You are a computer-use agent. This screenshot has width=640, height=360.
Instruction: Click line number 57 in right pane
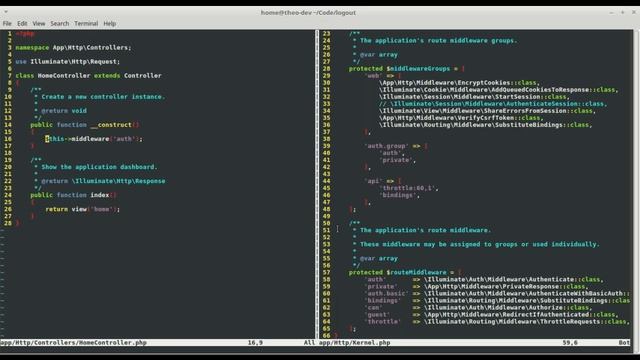327,272
